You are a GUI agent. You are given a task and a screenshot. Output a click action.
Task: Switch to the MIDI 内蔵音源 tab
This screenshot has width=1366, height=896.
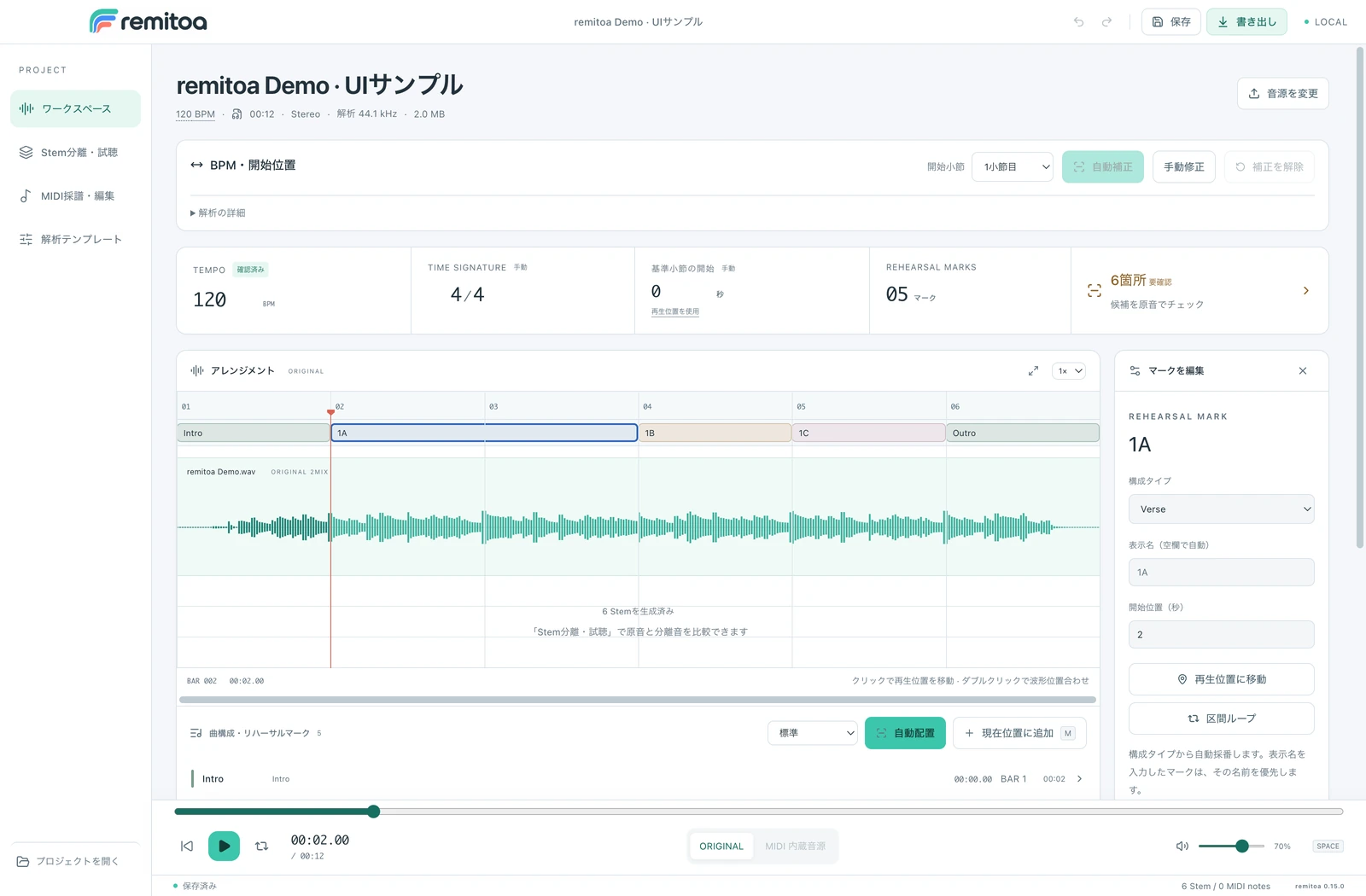(x=795, y=847)
